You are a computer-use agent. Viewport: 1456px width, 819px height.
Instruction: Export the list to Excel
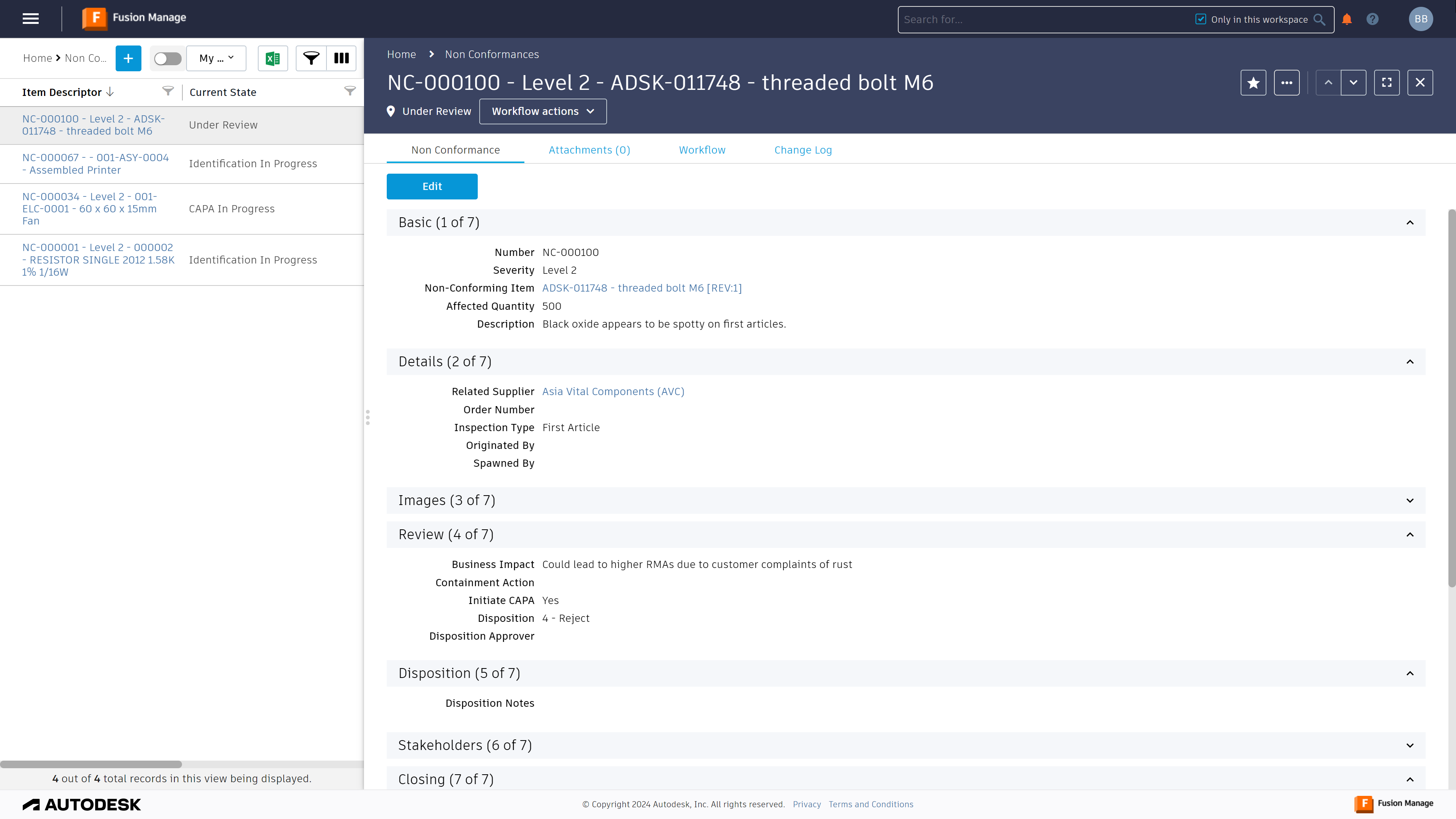pos(273,58)
